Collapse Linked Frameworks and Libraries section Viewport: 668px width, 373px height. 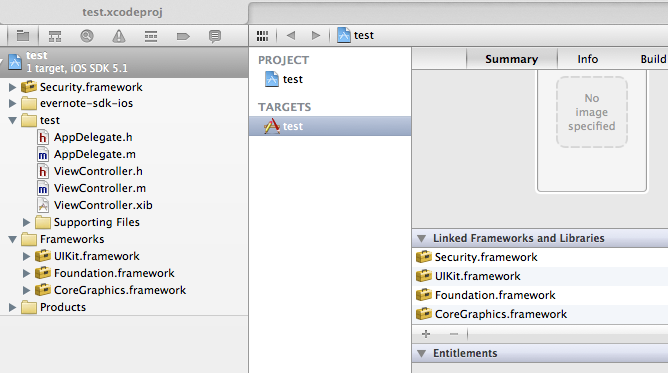click(x=422, y=238)
